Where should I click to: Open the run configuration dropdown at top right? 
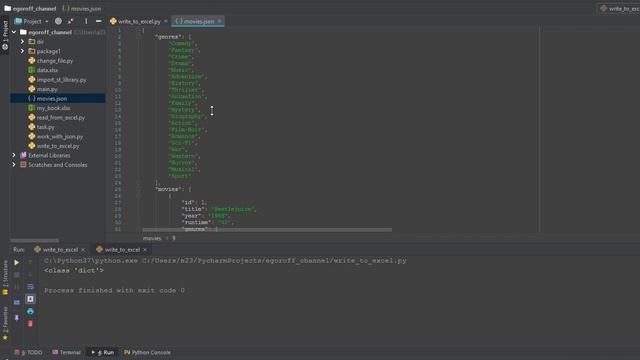[619, 9]
